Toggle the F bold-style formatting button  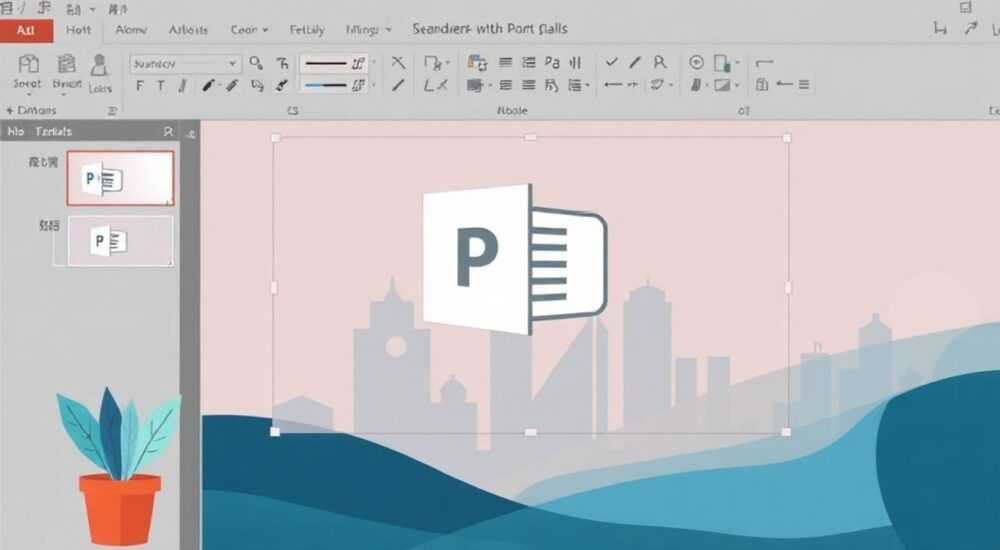[140, 85]
